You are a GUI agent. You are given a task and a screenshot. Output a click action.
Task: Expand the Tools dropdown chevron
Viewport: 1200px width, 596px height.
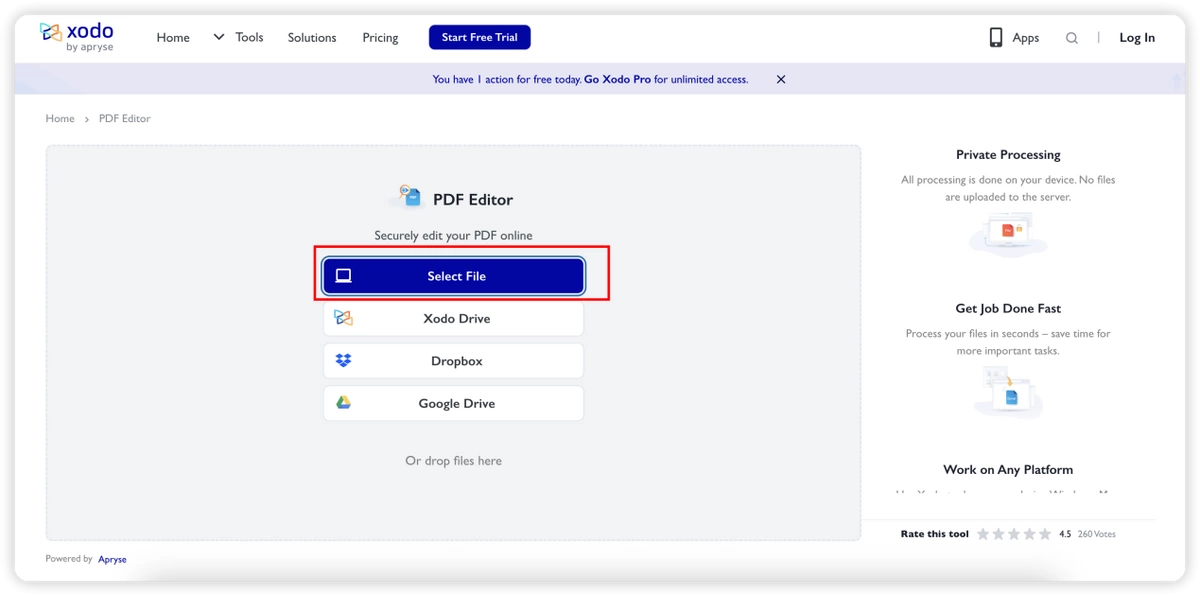[218, 37]
